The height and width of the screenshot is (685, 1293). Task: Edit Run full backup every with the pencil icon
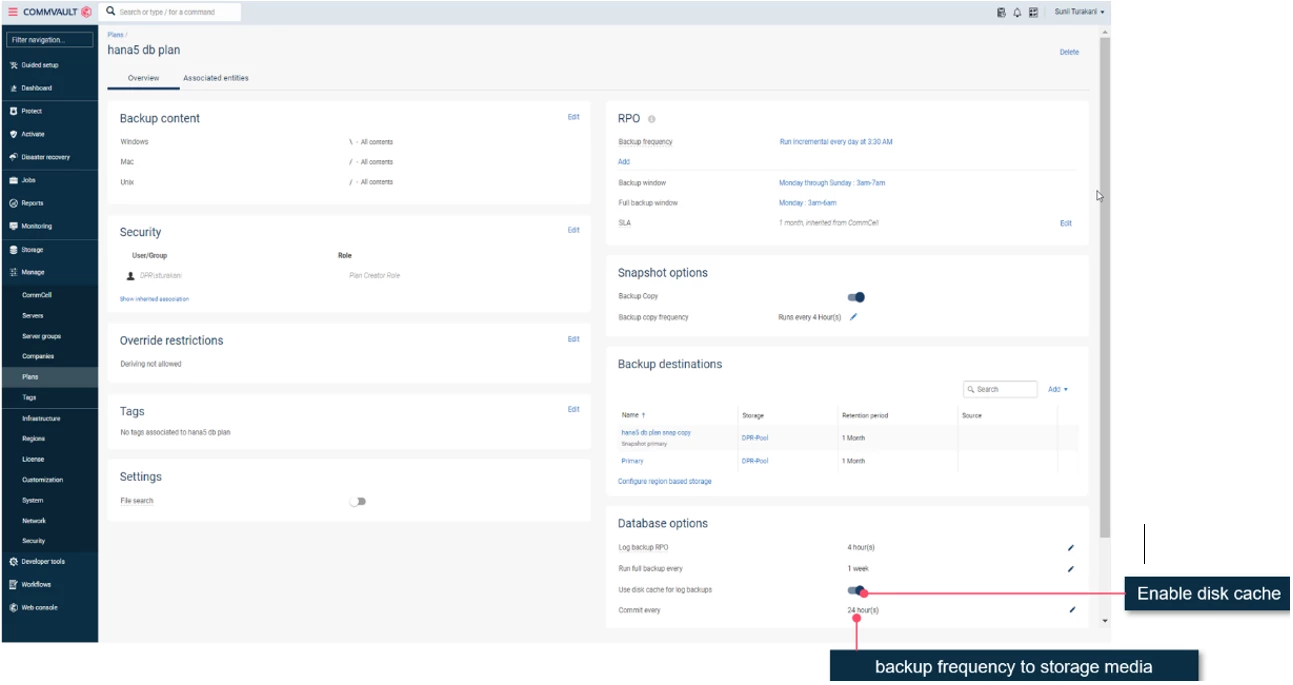click(1071, 569)
